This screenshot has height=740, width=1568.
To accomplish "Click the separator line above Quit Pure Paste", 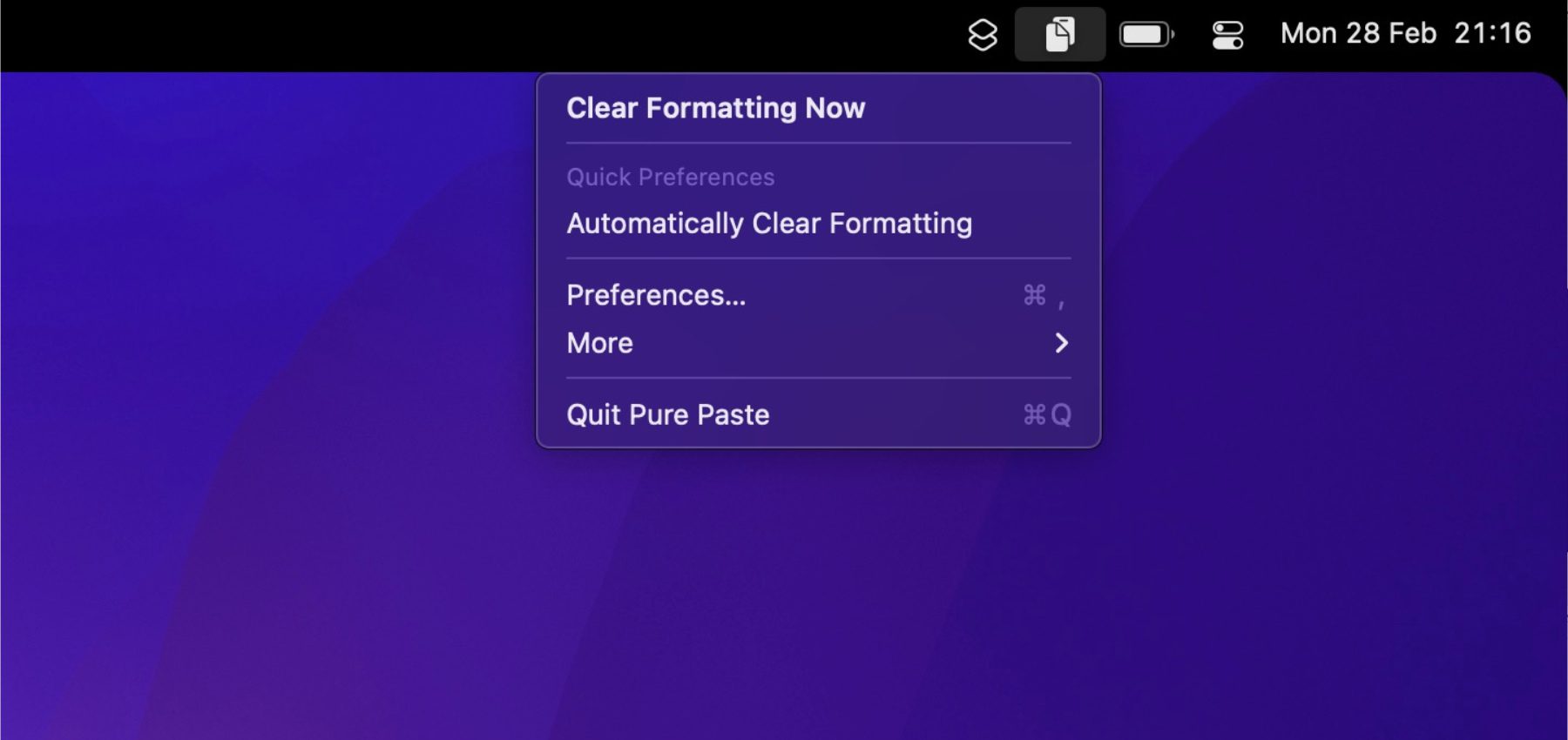I will [x=818, y=378].
